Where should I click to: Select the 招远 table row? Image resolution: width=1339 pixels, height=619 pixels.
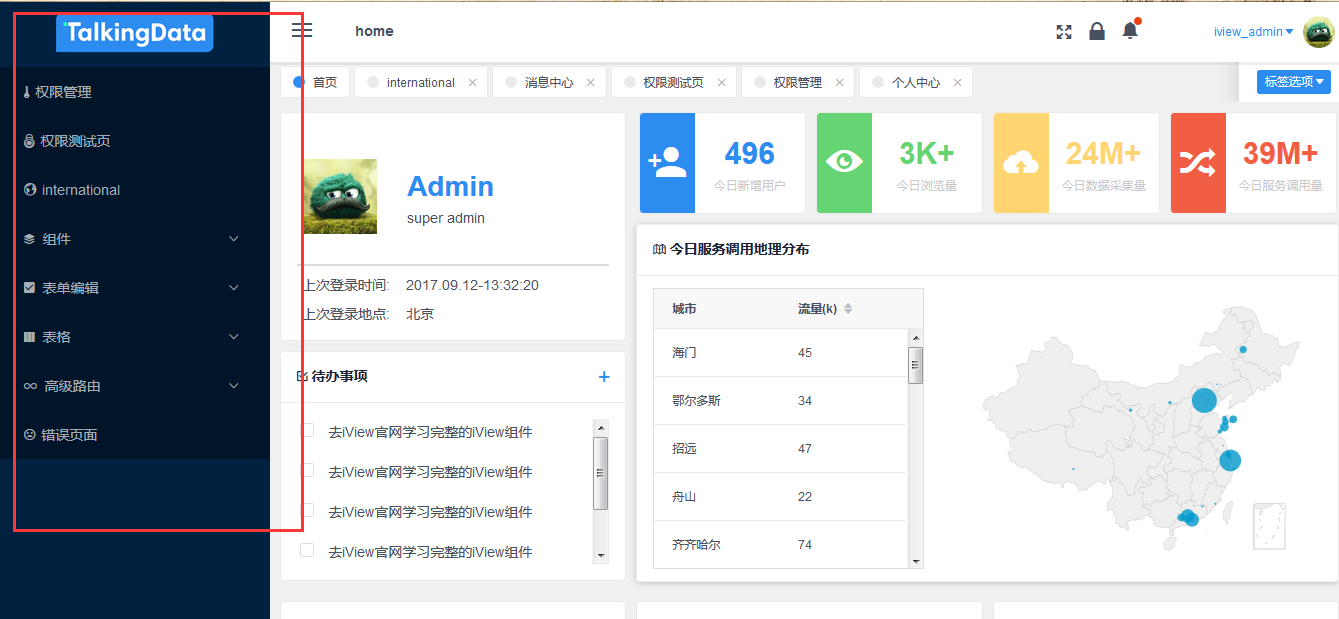click(780, 449)
